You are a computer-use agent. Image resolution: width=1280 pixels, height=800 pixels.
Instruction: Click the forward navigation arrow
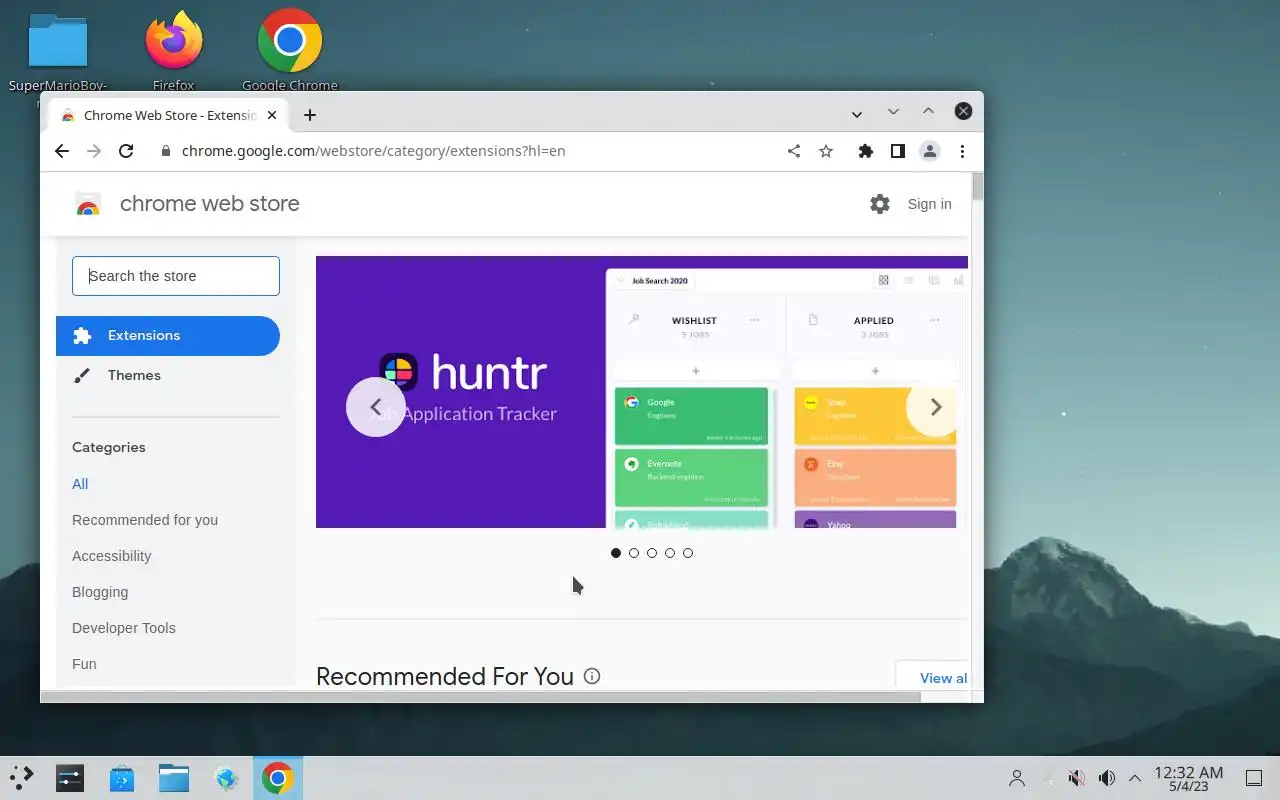pos(94,151)
